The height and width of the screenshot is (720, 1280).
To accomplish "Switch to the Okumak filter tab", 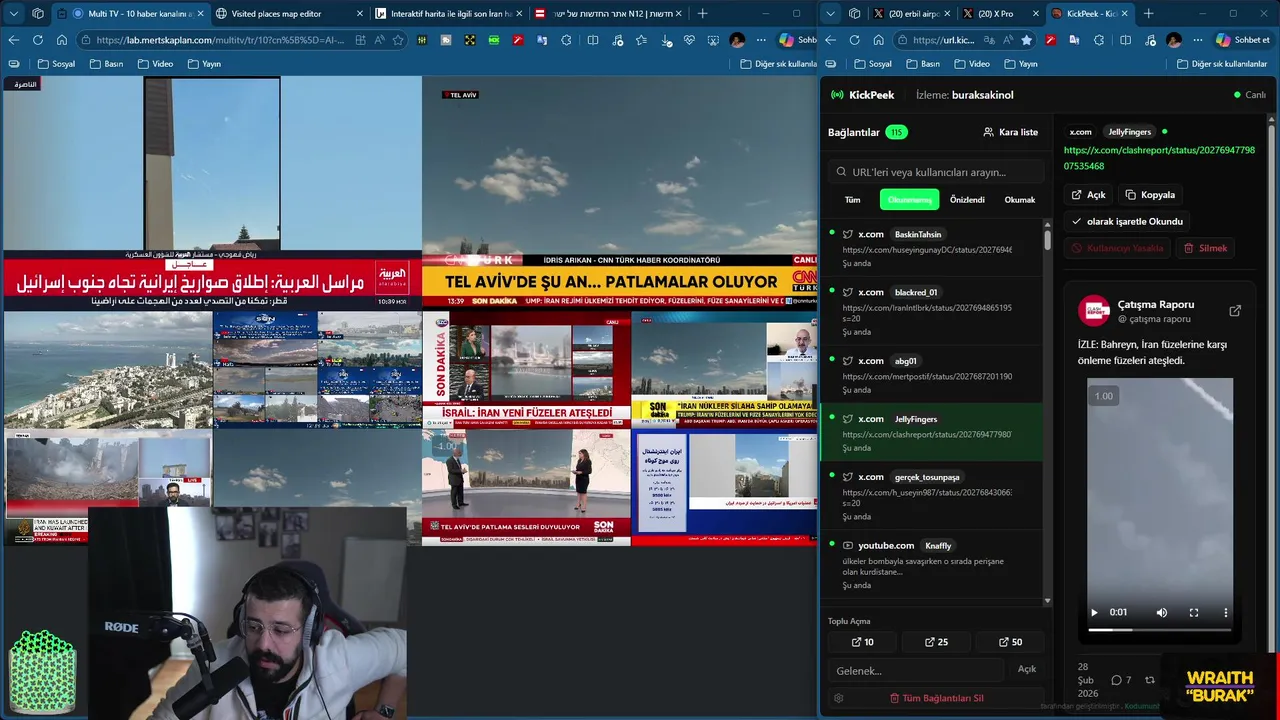I will coord(1020,200).
